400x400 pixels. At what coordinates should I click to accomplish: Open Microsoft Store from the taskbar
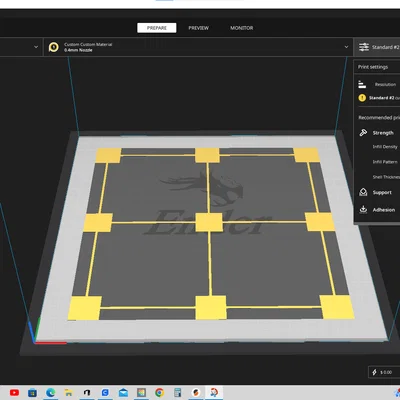32,393
